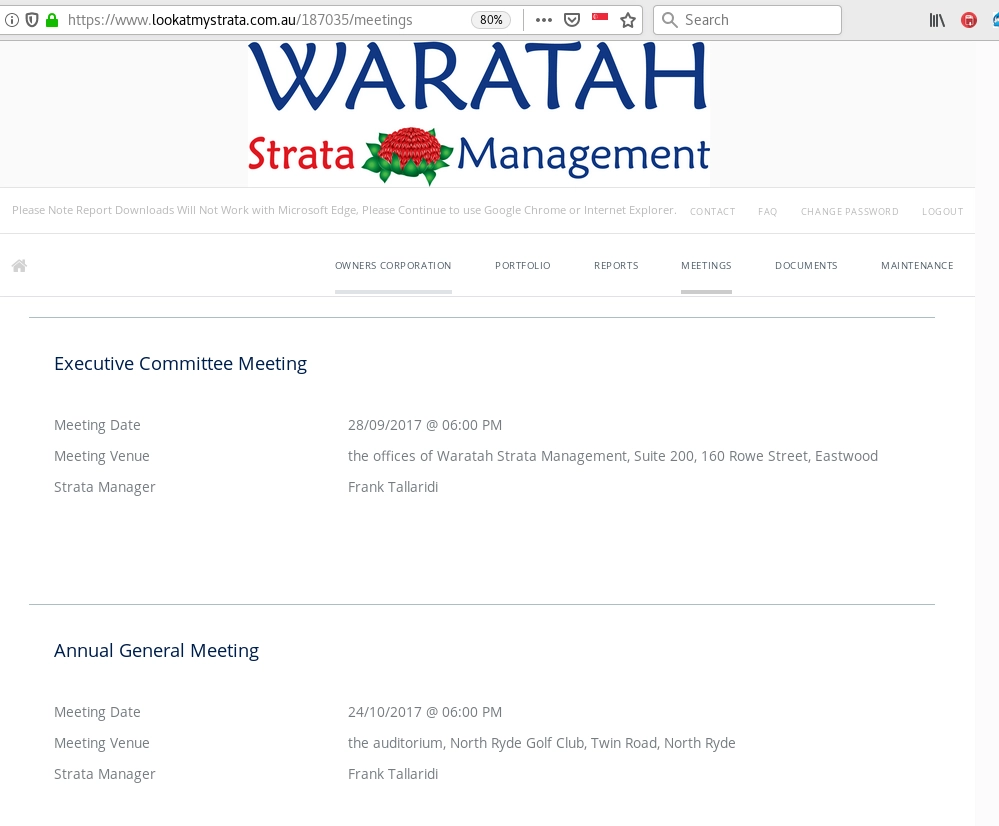Screen dimensions: 999x826
Task: Focus the browser Search input field
Action: [x=747, y=20]
